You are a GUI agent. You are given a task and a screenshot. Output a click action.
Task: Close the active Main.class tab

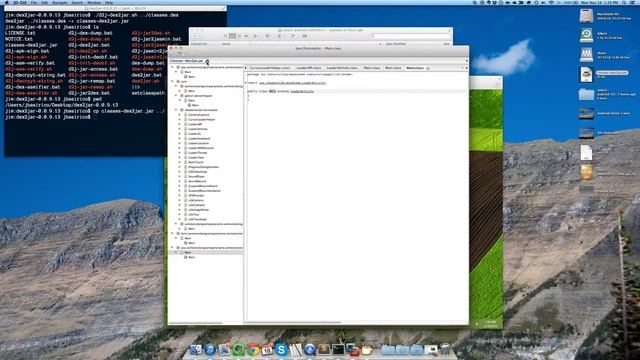point(428,68)
